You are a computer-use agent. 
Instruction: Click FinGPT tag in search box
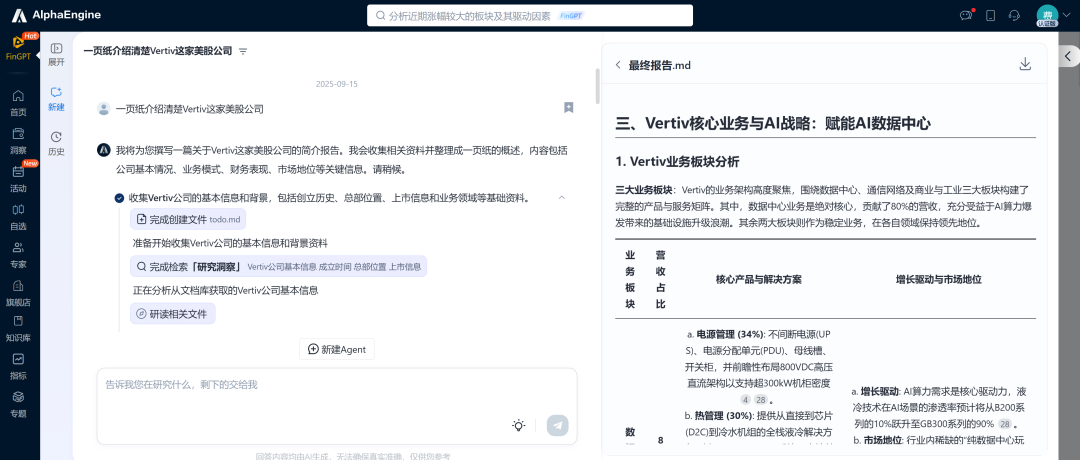click(x=571, y=16)
